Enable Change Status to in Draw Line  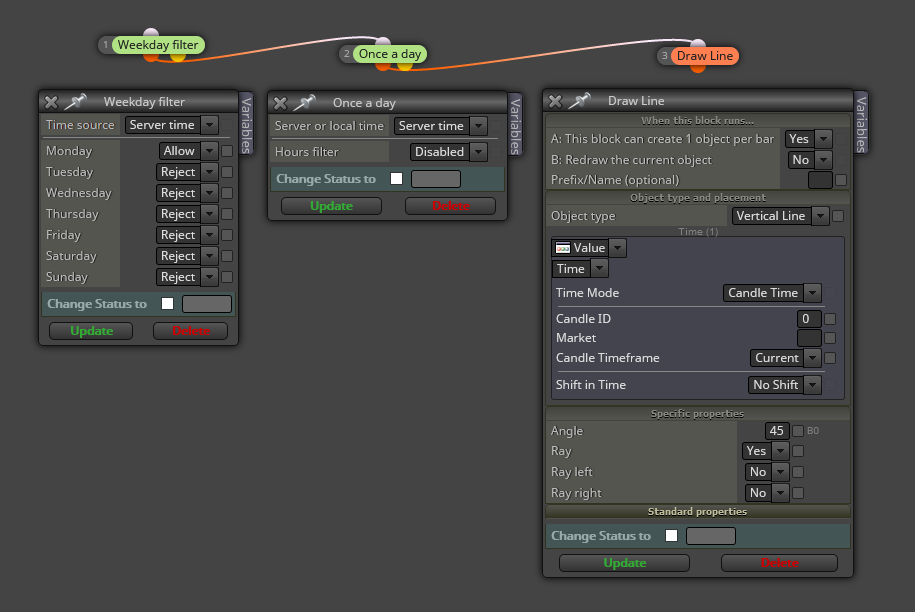click(672, 536)
